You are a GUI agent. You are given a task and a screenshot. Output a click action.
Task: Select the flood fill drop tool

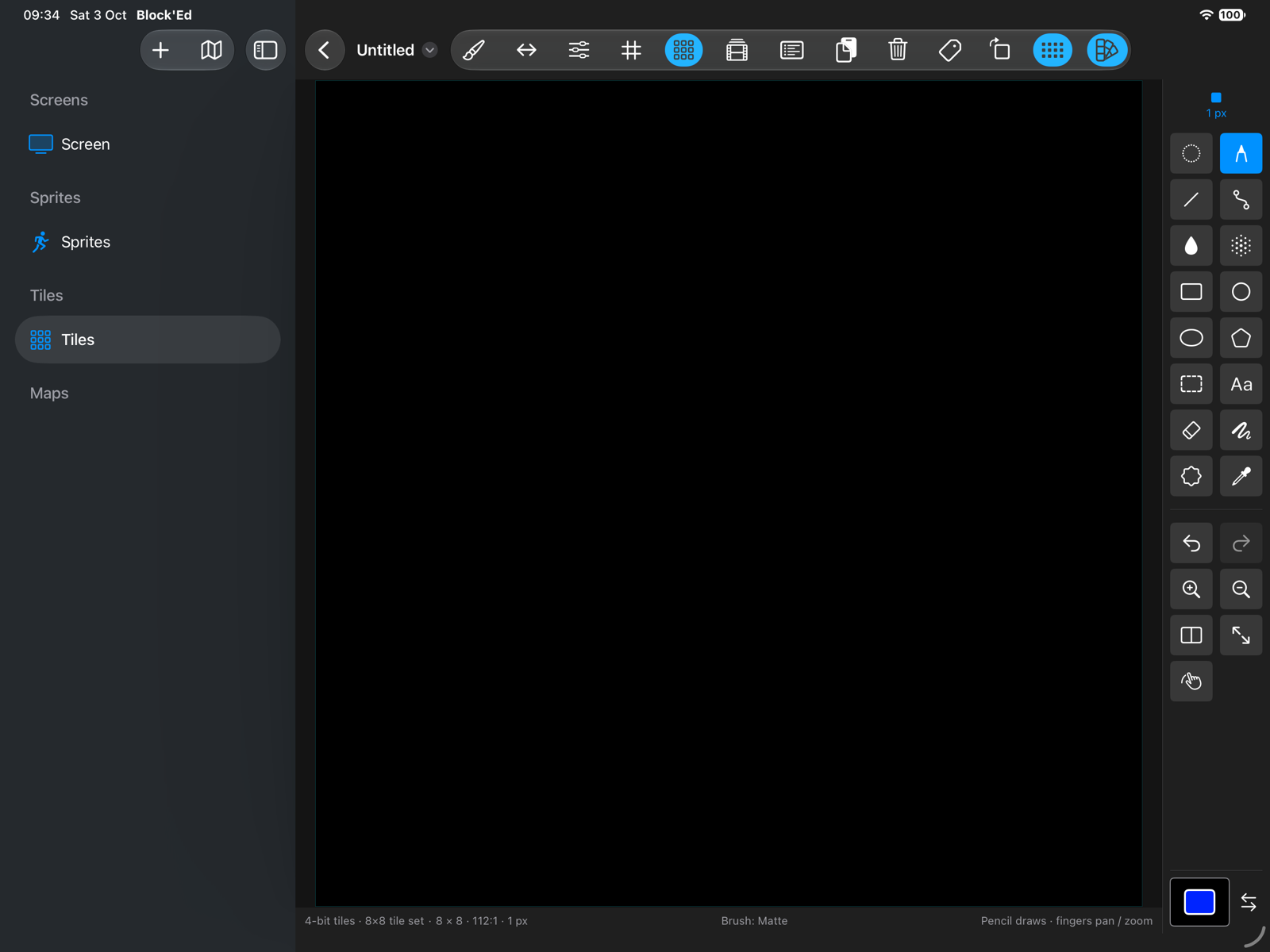(1191, 246)
